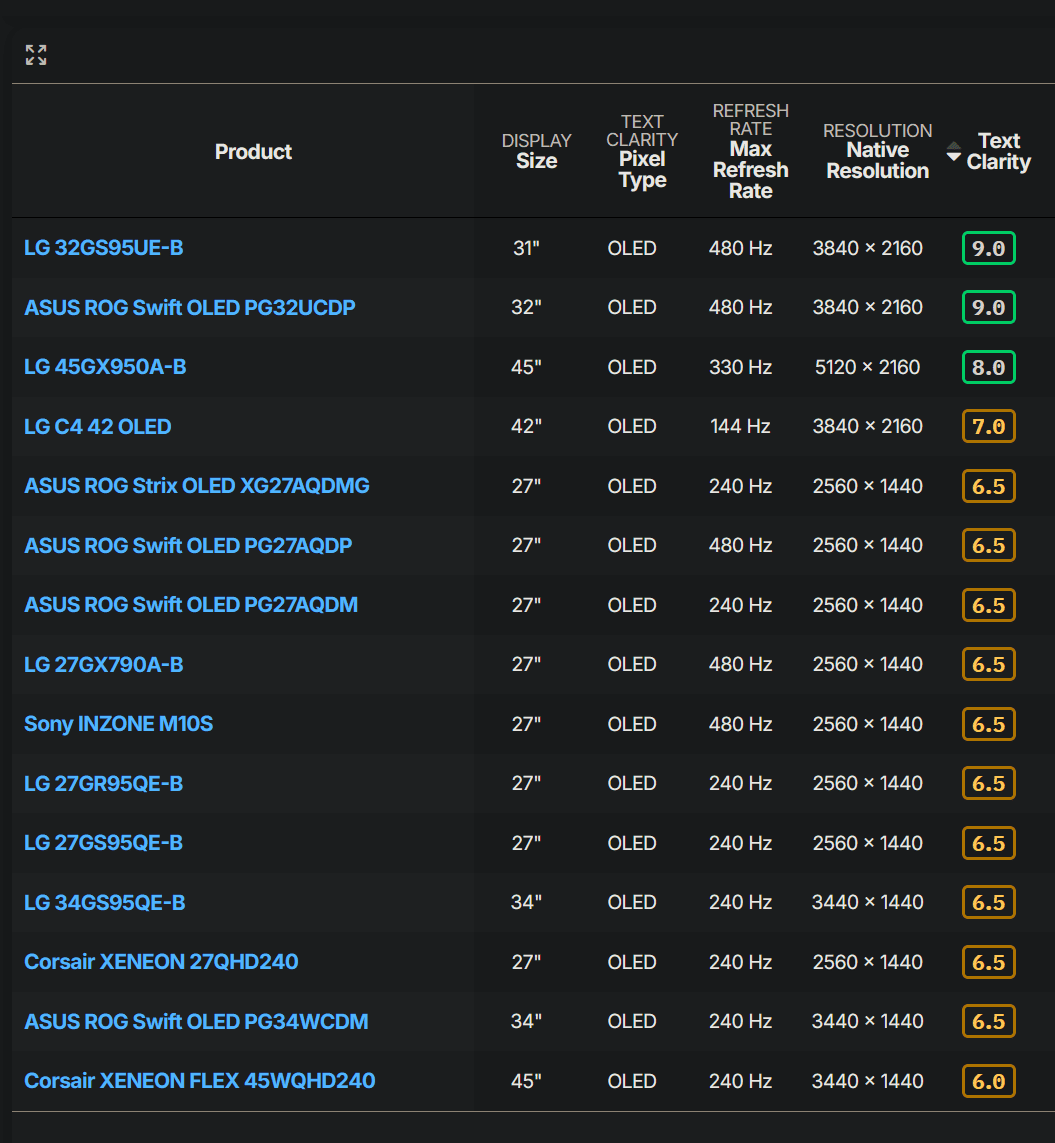The height and width of the screenshot is (1143, 1055).
Task: Sort by Text Clarity arrow icon
Action: pos(953,152)
